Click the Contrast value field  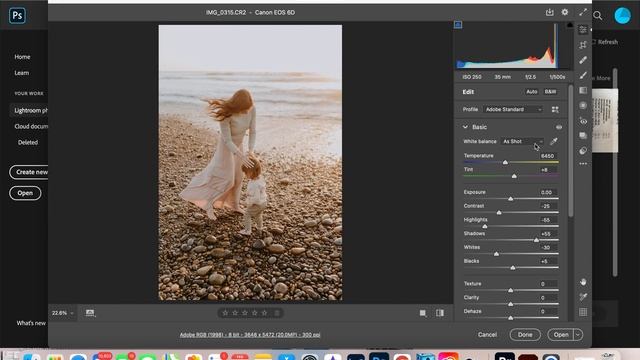(x=547, y=206)
